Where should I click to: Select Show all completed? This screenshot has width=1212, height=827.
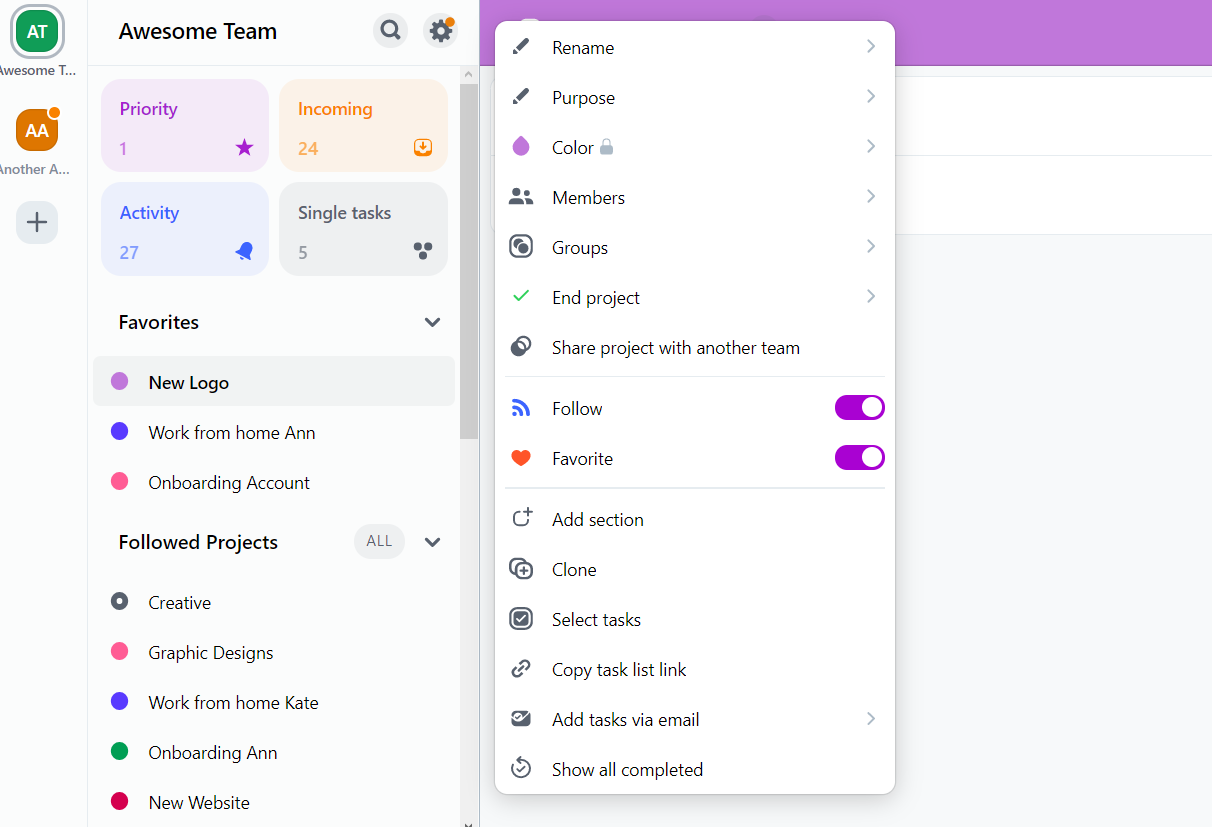tap(695, 769)
